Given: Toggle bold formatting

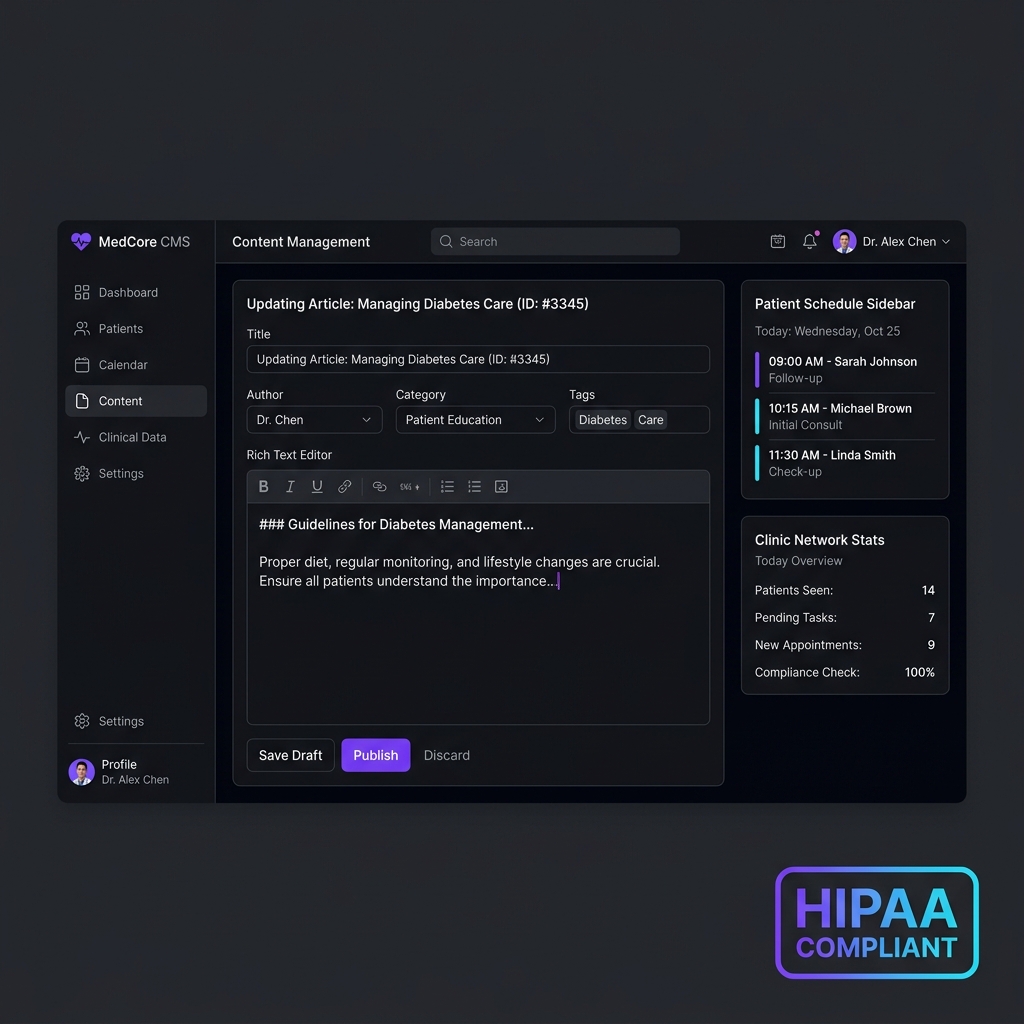Looking at the screenshot, I should tap(263, 487).
